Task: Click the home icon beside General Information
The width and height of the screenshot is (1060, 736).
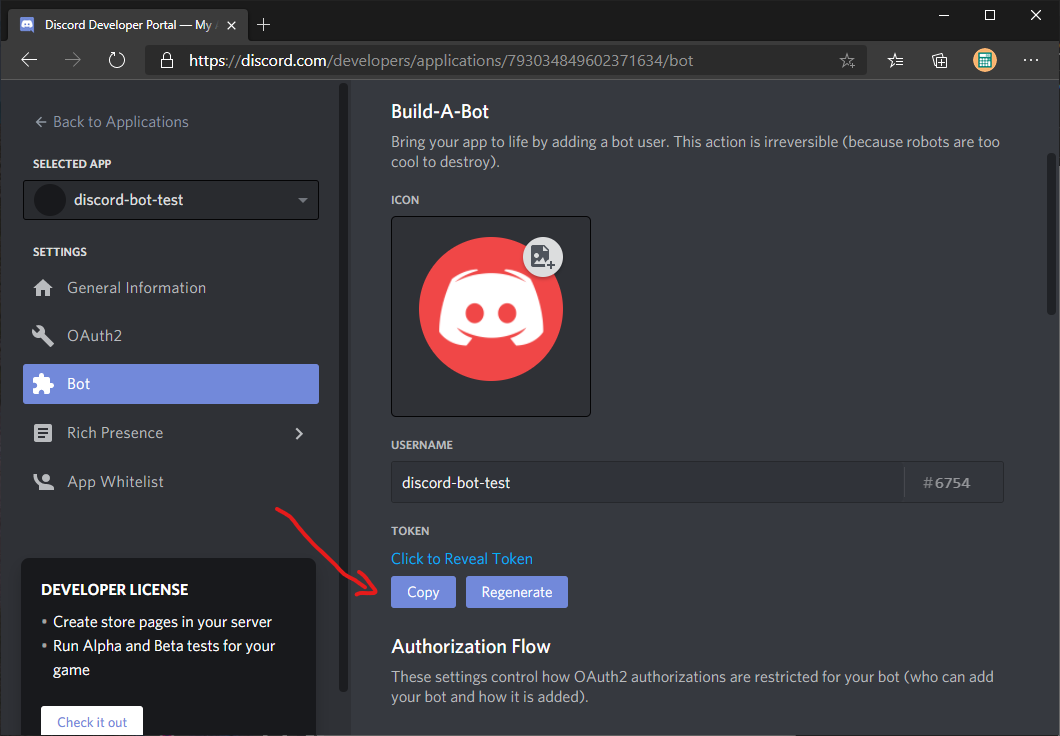Action: (43, 288)
